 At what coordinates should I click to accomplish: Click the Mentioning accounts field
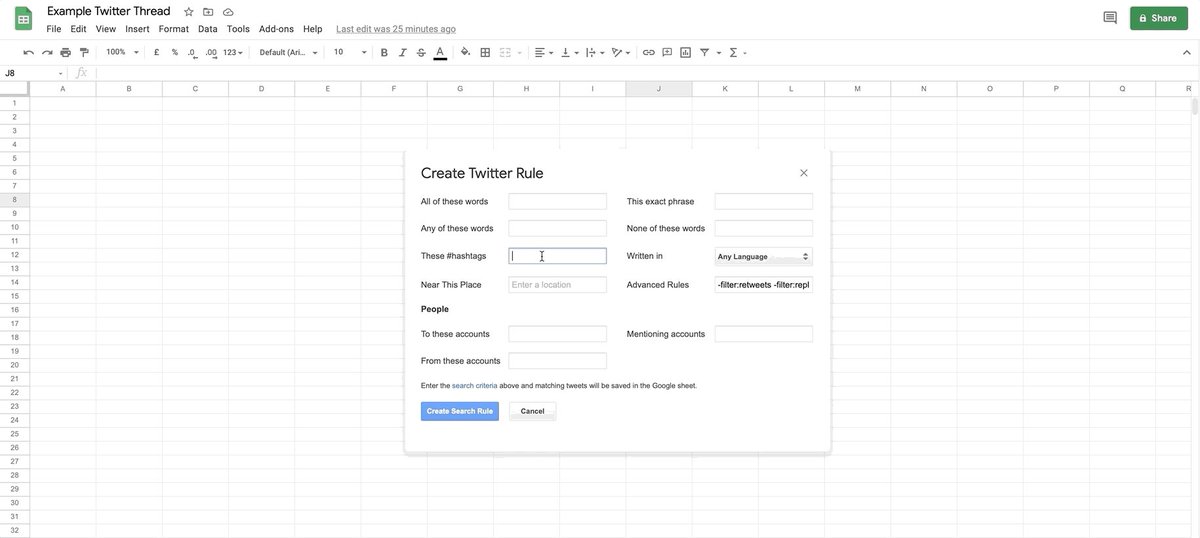tap(764, 334)
